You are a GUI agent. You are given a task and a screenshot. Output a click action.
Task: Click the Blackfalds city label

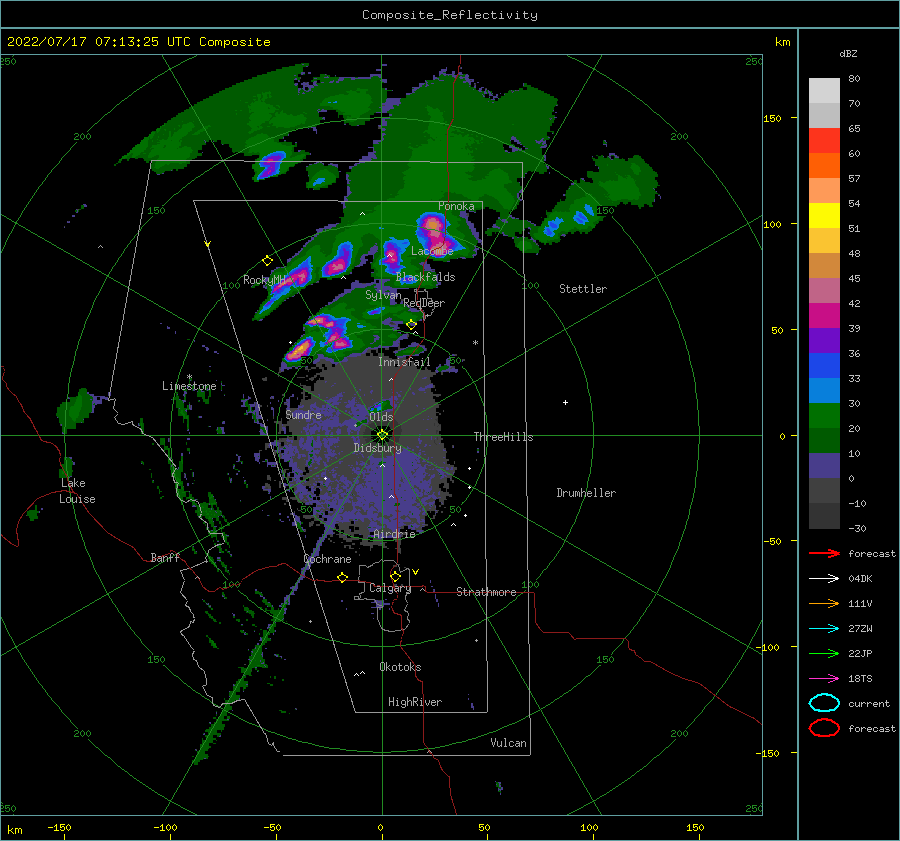coord(425,277)
